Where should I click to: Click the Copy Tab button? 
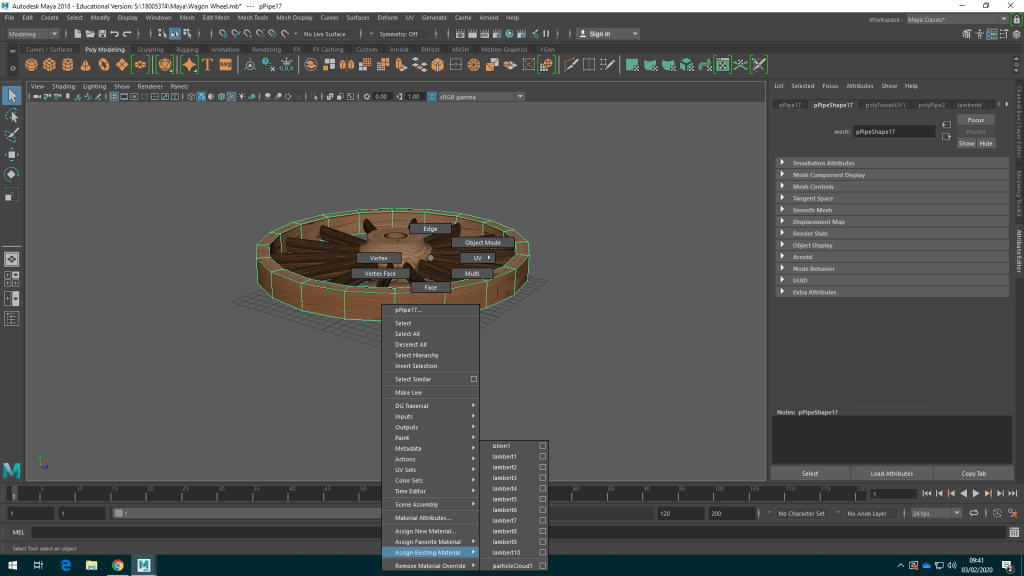coord(973,473)
